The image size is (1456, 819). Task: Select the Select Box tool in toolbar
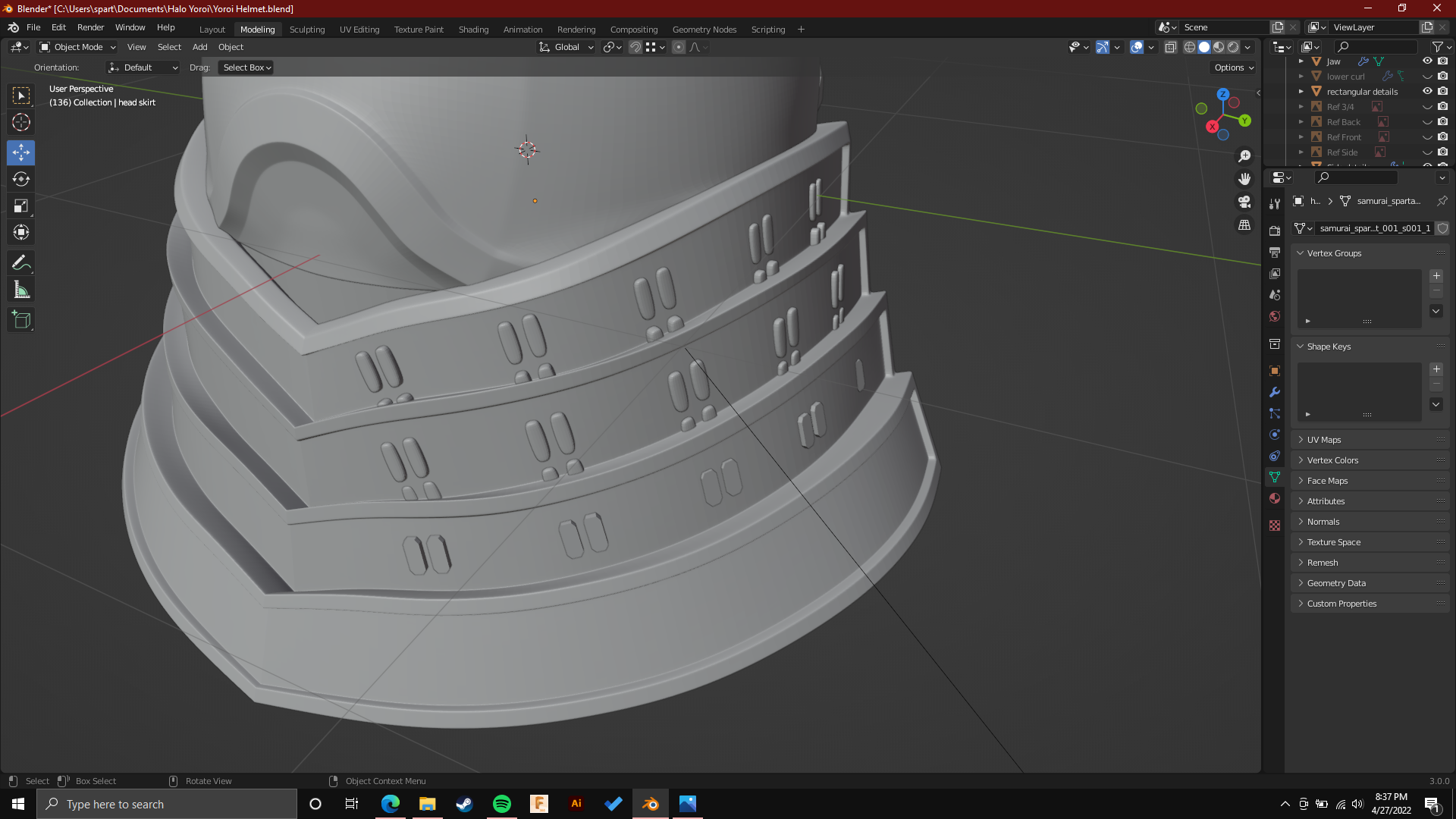tap(21, 96)
